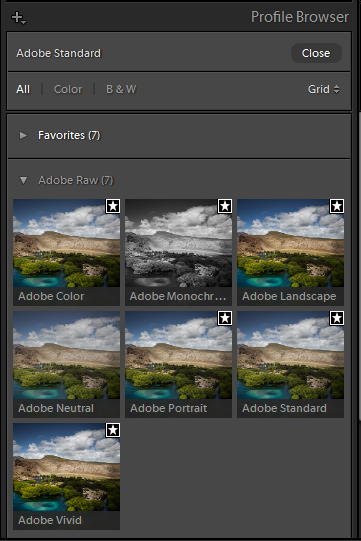Close the Profile Browser
361x541 pixels.
tap(316, 53)
